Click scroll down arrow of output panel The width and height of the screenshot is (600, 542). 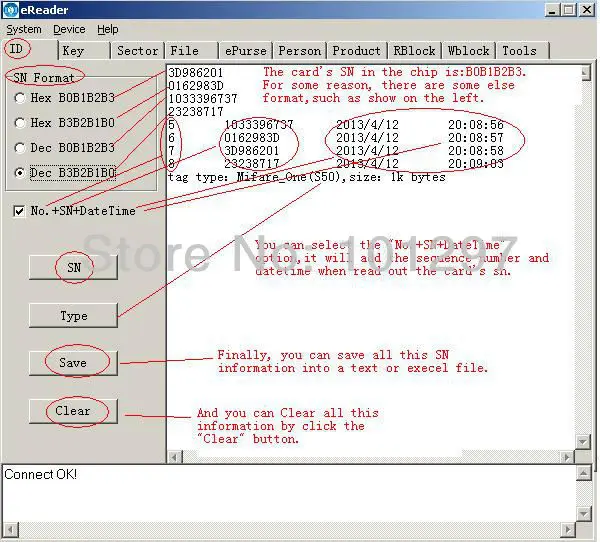583,441
